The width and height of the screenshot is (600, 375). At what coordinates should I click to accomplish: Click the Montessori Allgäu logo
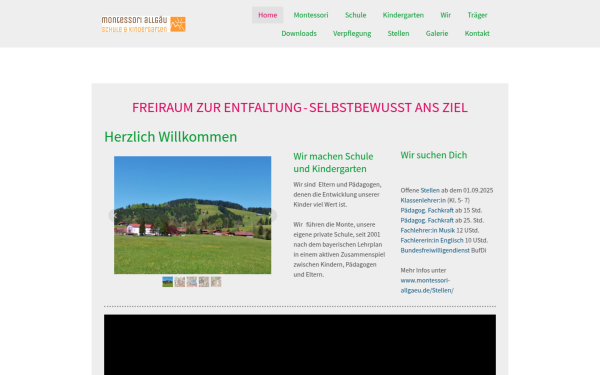coord(143,24)
